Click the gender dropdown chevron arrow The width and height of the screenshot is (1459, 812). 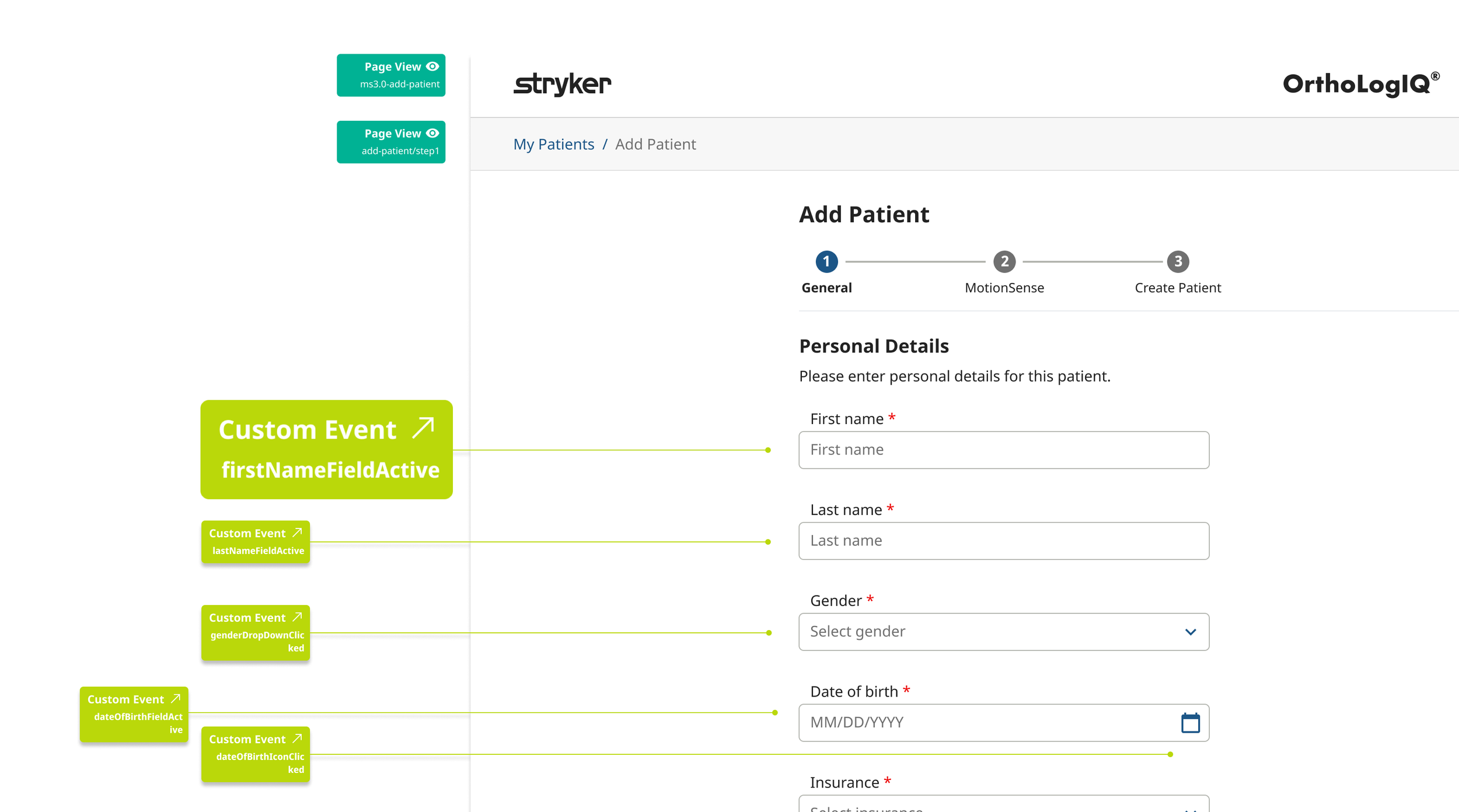tap(1191, 632)
